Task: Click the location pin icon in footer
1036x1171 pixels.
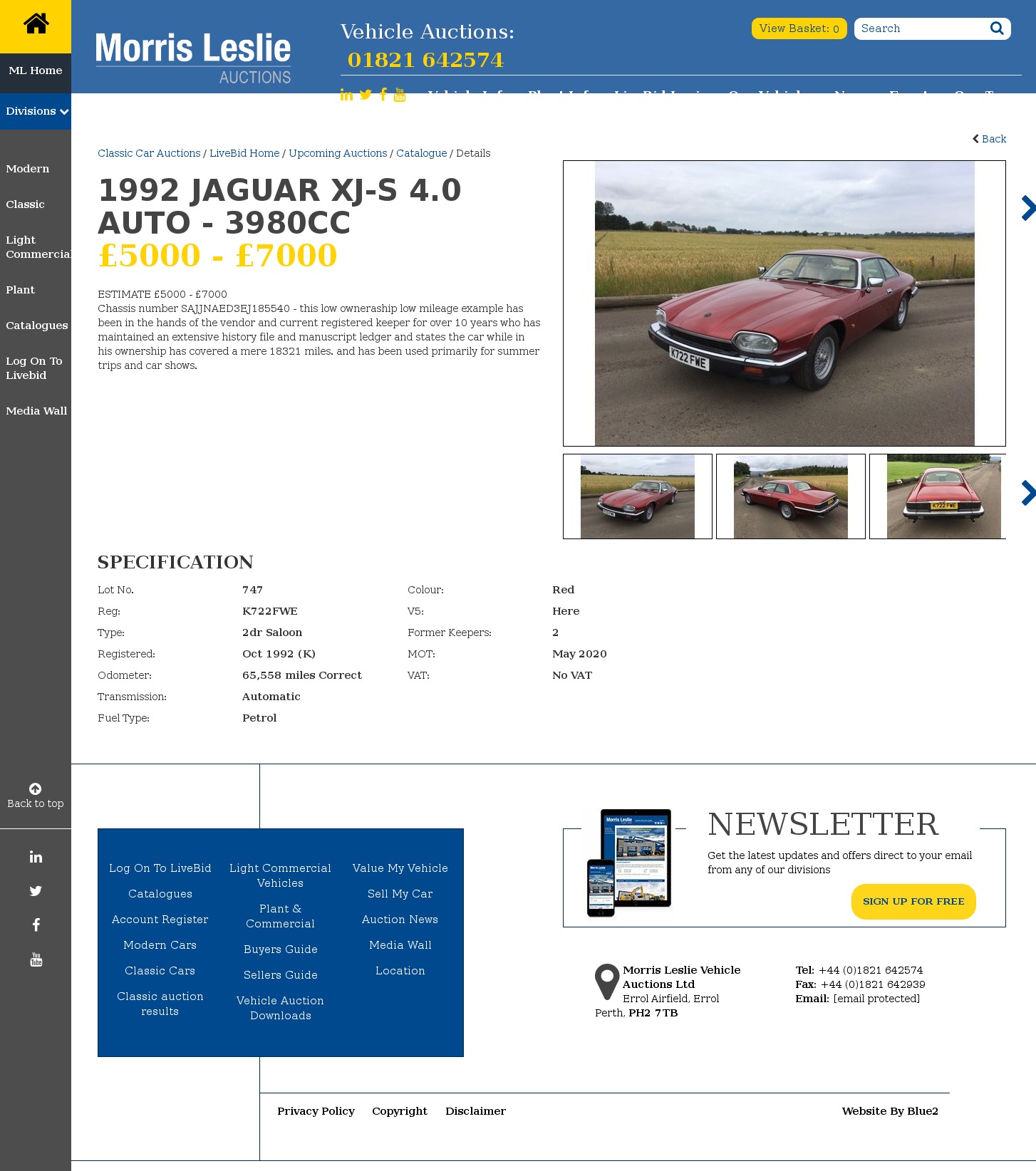Action: pyautogui.click(x=607, y=982)
